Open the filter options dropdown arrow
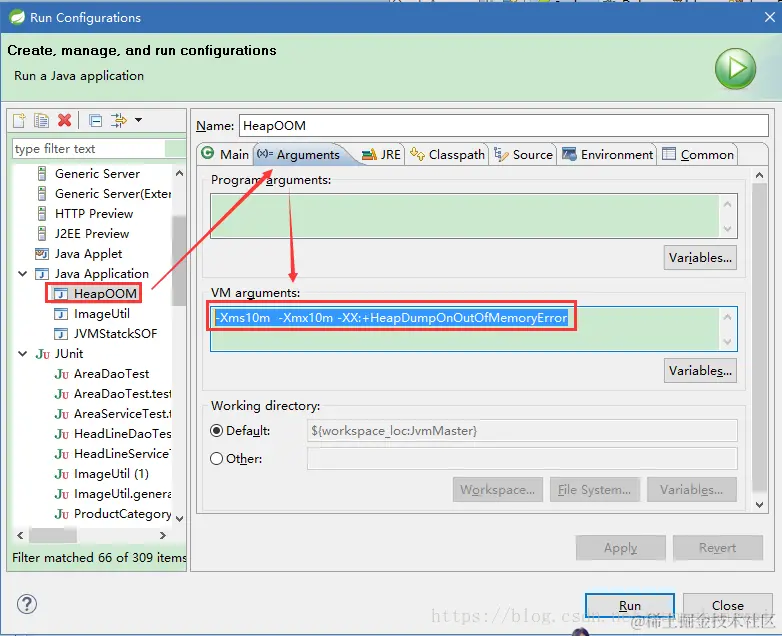The image size is (782, 636). tap(139, 120)
